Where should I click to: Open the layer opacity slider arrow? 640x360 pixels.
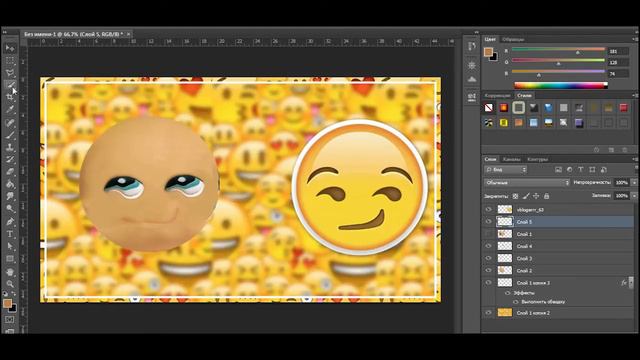click(634, 183)
